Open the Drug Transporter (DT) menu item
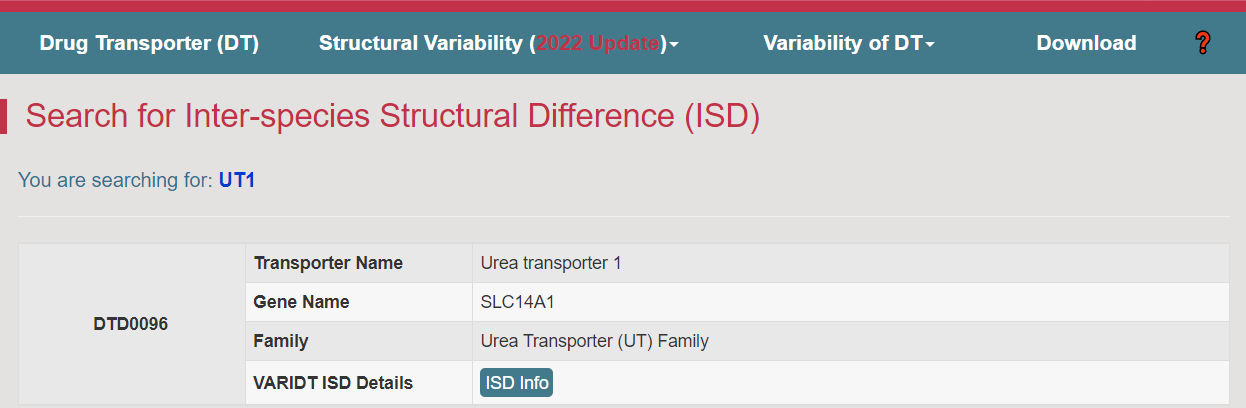 pos(149,43)
